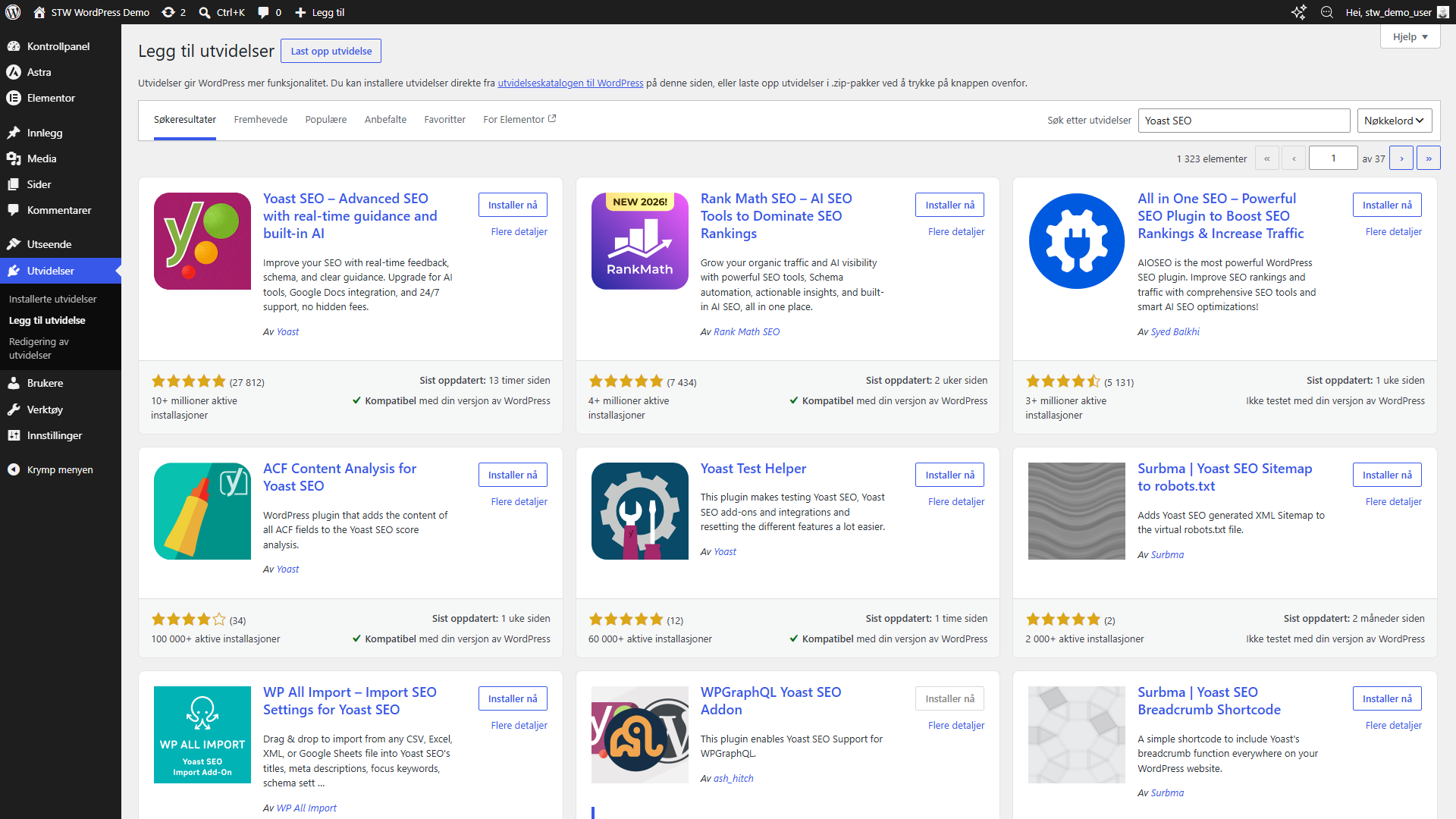Switch to Populære tab
Image resolution: width=1456 pixels, height=819 pixels.
pyautogui.click(x=326, y=120)
